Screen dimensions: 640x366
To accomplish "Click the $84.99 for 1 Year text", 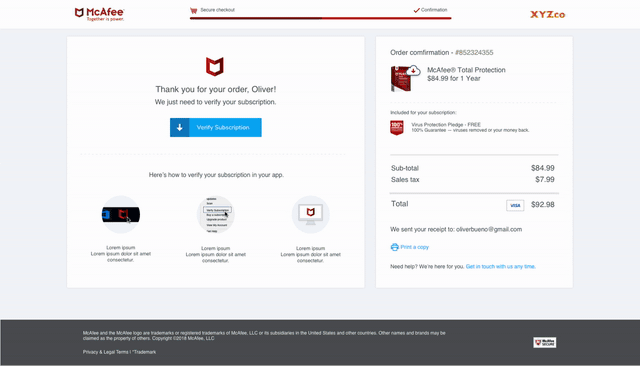I will pos(454,78).
